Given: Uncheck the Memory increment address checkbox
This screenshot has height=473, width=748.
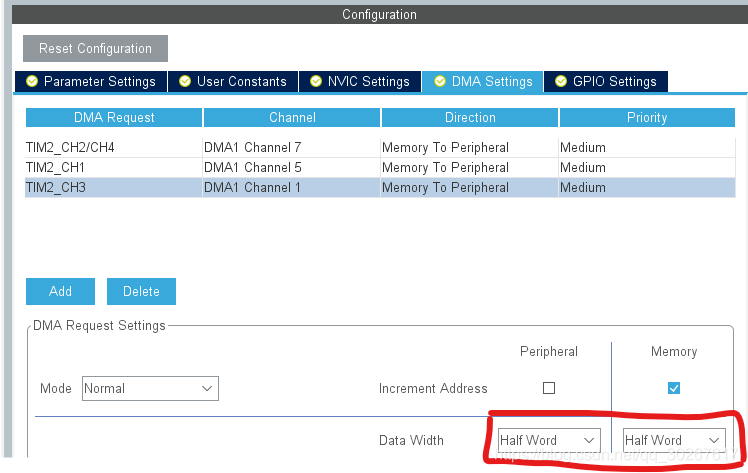Looking at the screenshot, I should (674, 388).
